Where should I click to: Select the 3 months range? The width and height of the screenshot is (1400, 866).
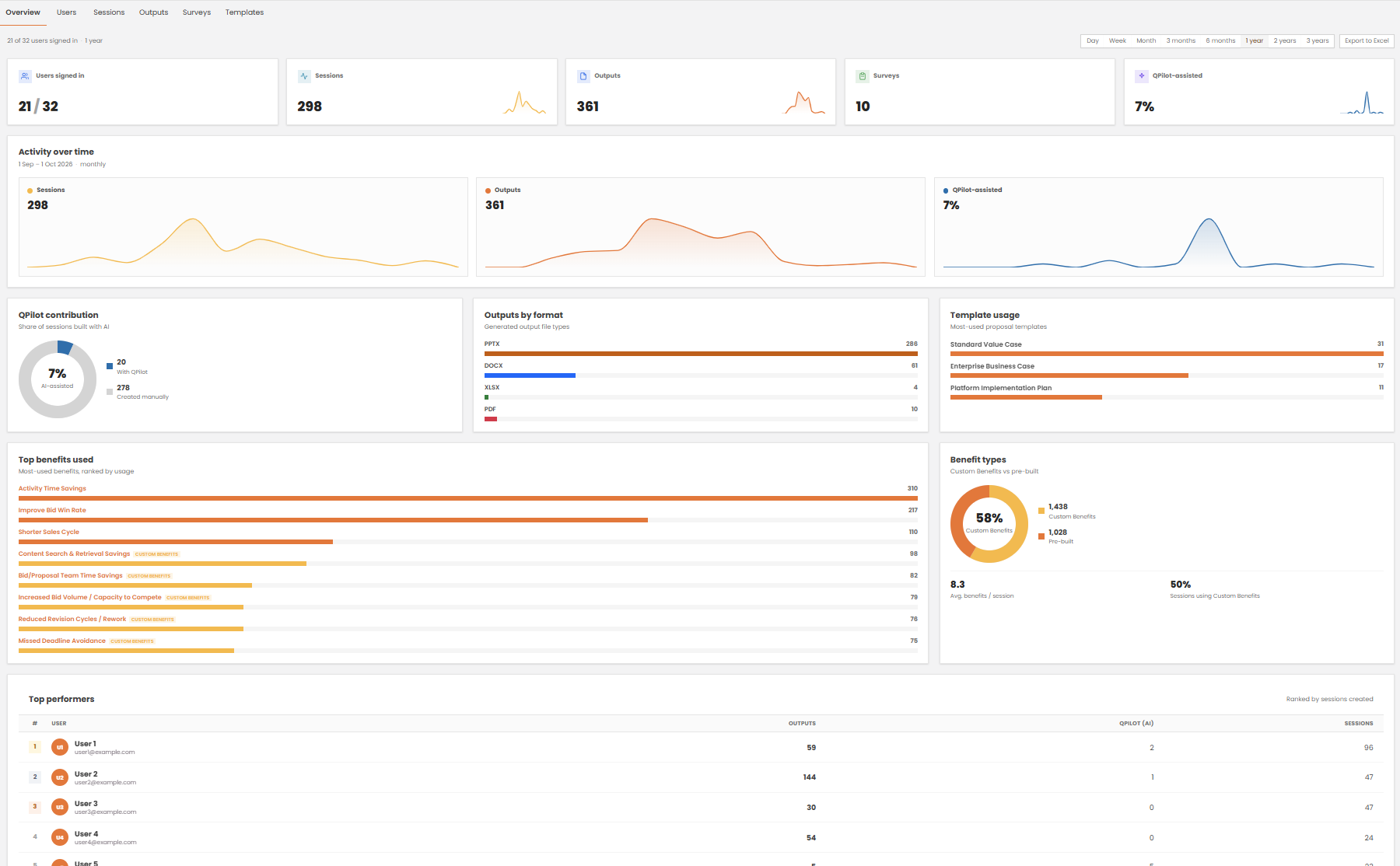[1181, 40]
